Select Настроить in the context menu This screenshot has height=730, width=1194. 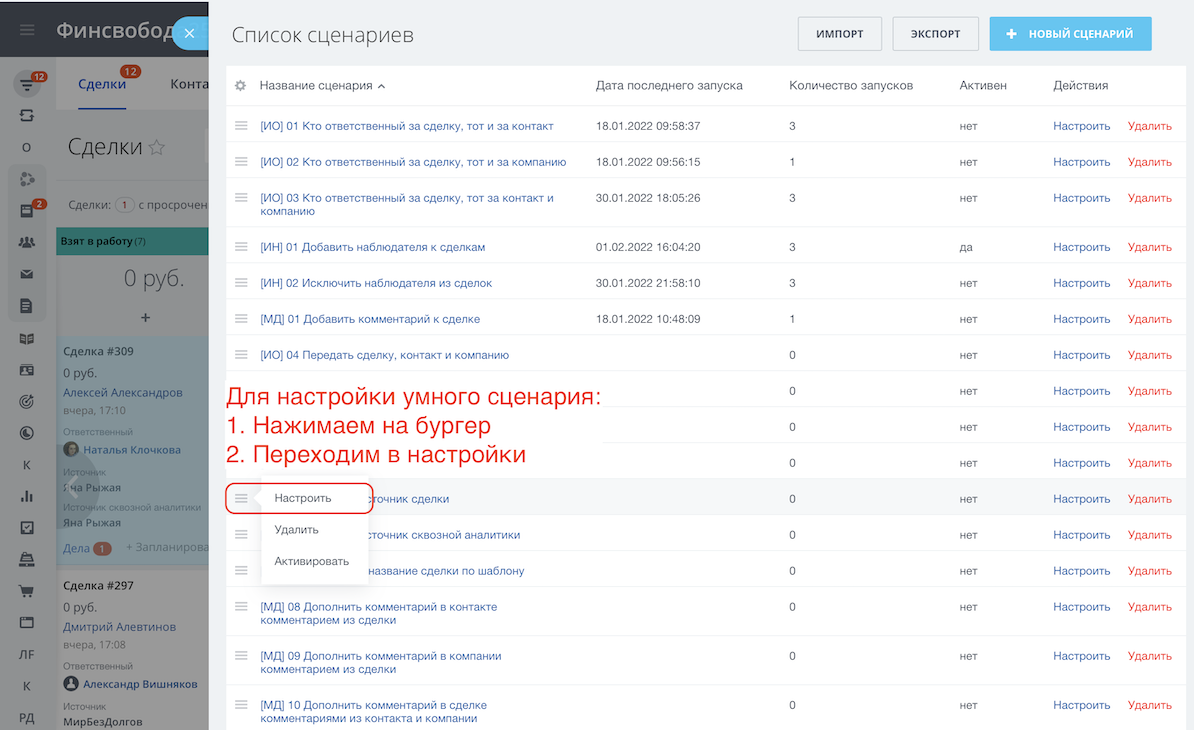click(302, 498)
